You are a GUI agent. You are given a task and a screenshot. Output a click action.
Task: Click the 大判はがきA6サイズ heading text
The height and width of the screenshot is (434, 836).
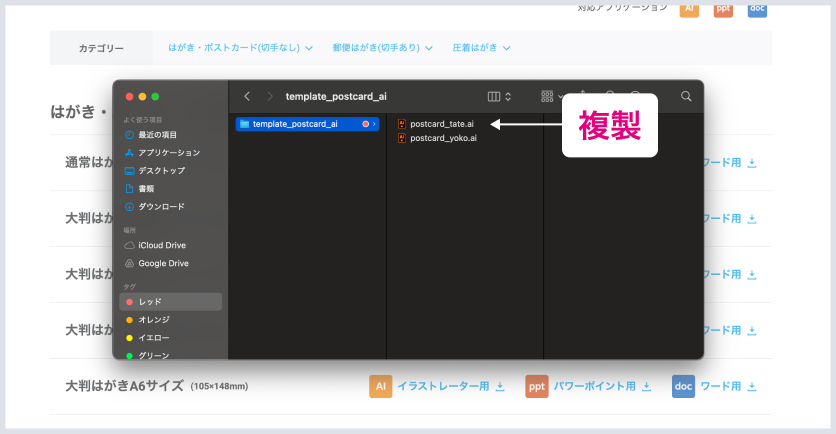click(x=124, y=386)
